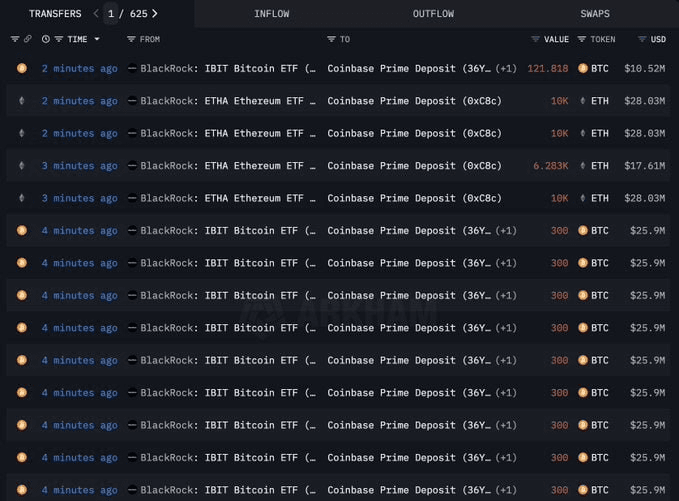Switch to the INFLOW tab
The width and height of the screenshot is (679, 501).
pos(272,14)
